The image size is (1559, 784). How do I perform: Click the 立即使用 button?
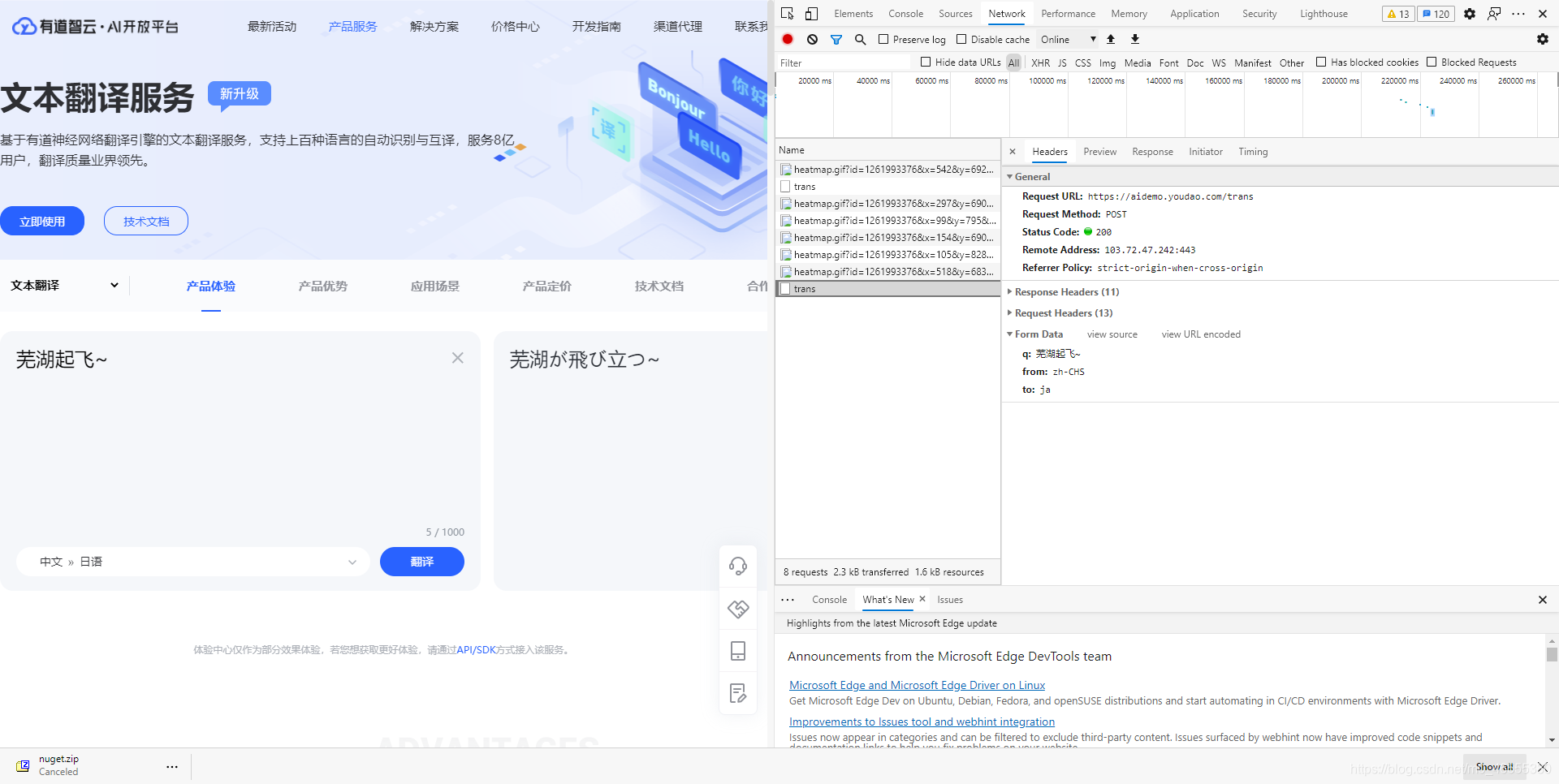coord(42,221)
